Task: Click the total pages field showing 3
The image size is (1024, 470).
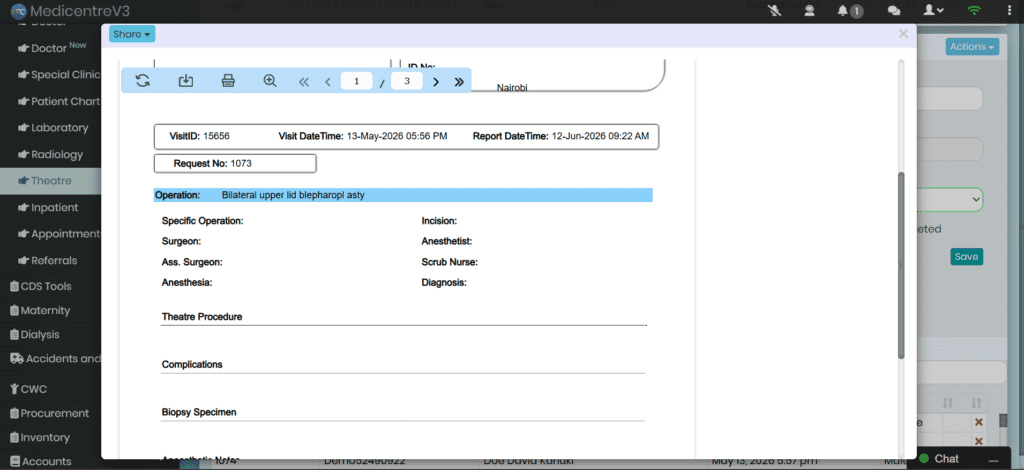Action: (407, 81)
